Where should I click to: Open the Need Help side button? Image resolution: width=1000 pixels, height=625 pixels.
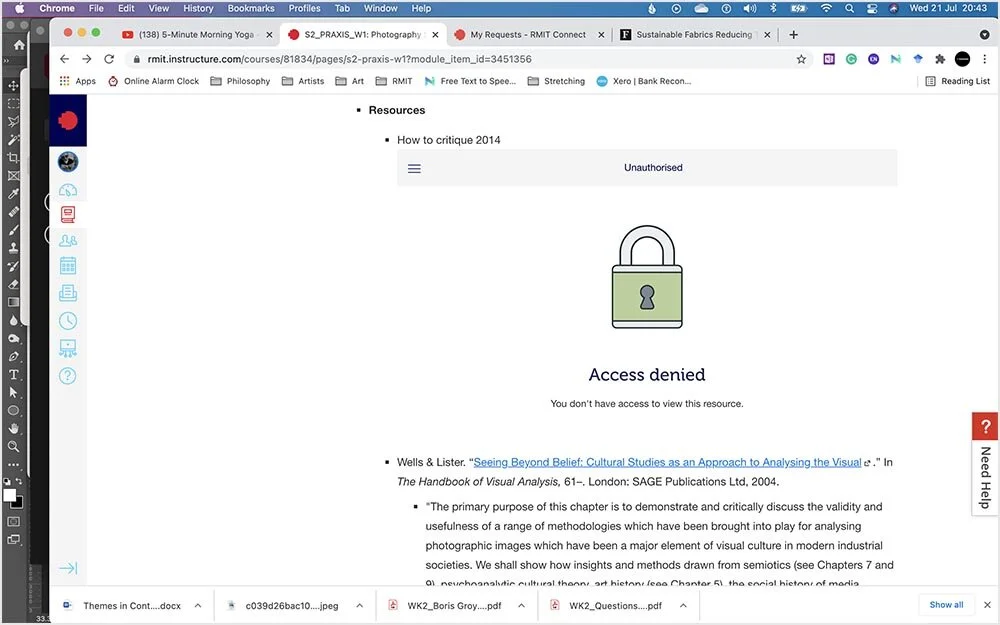tap(985, 464)
